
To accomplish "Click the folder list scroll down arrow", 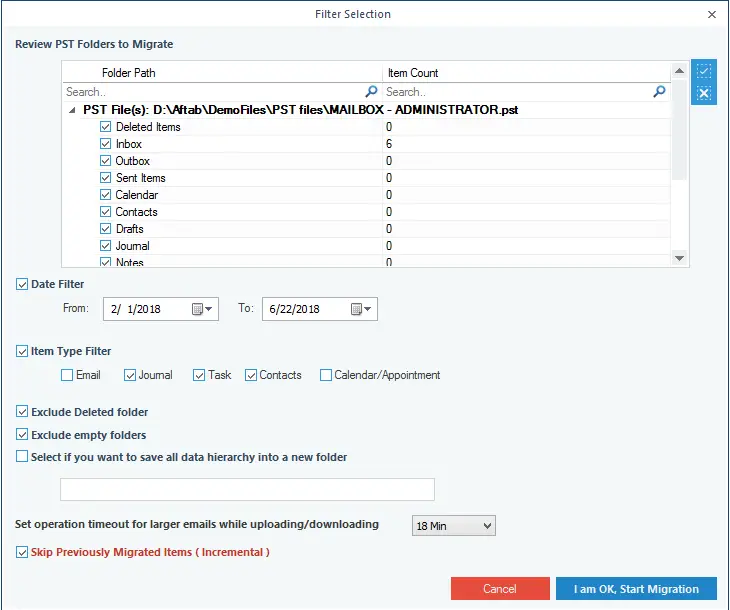I will coord(679,258).
